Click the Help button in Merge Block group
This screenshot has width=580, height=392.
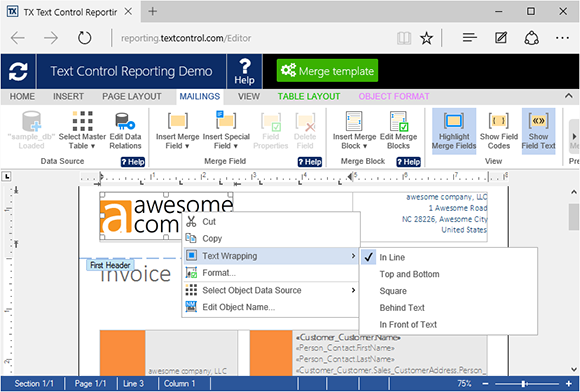pyautogui.click(x=408, y=162)
